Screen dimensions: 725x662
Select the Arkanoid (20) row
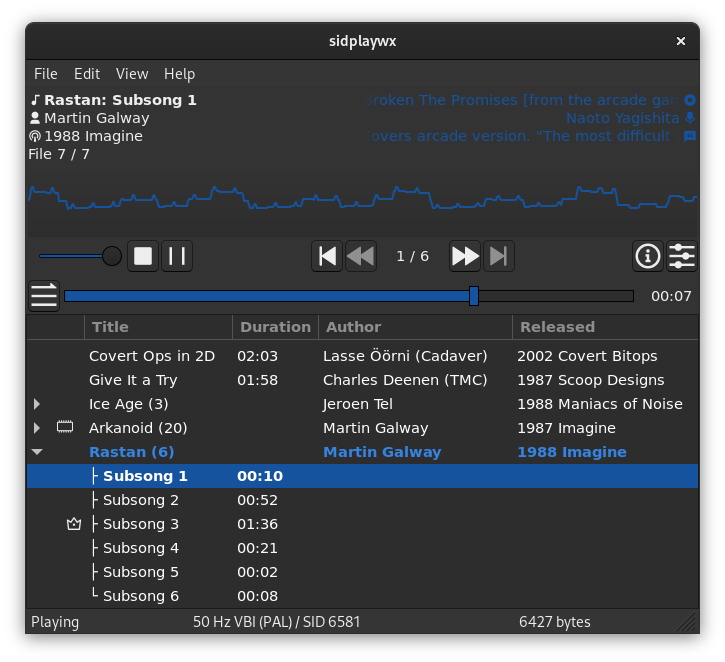[362, 428]
